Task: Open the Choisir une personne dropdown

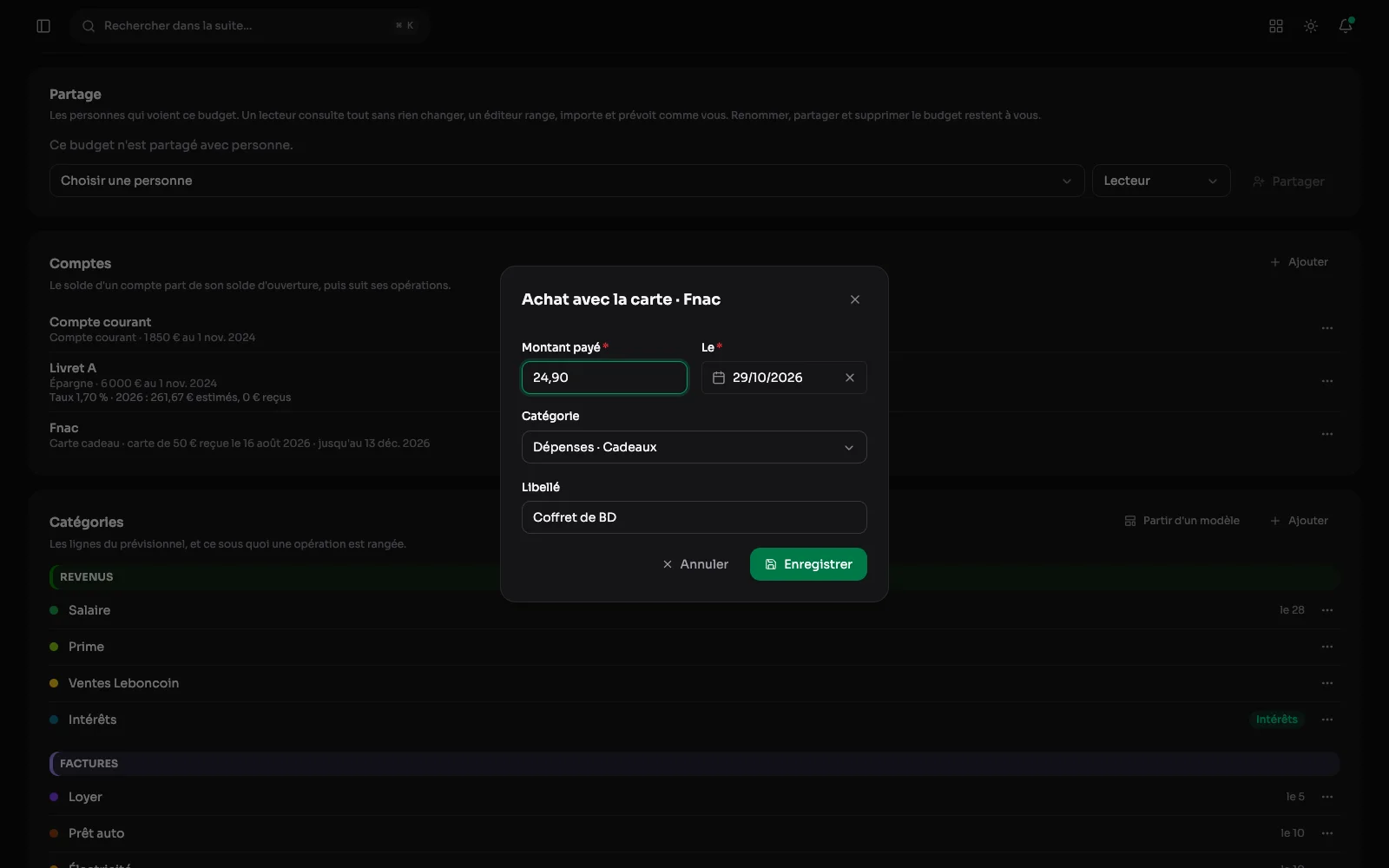Action: (x=567, y=181)
